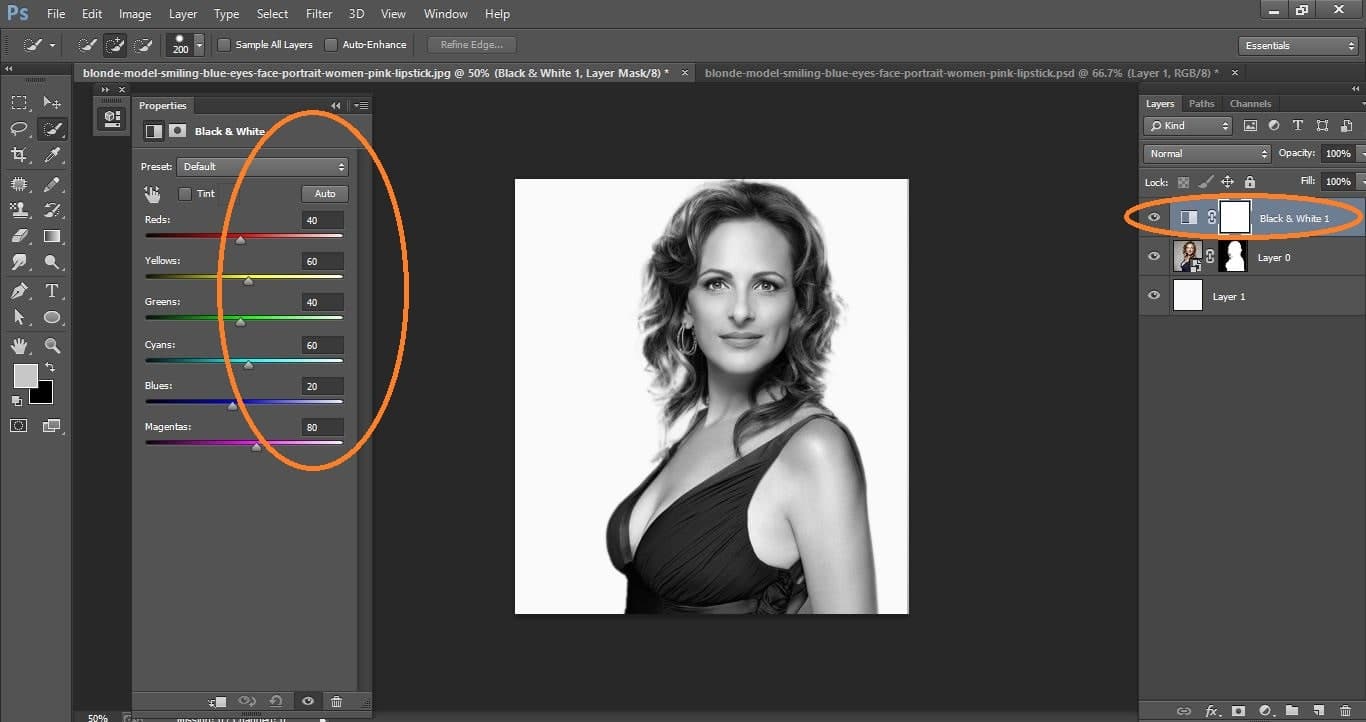
Task: Open the Add layer mask icon
Action: click(1238, 711)
